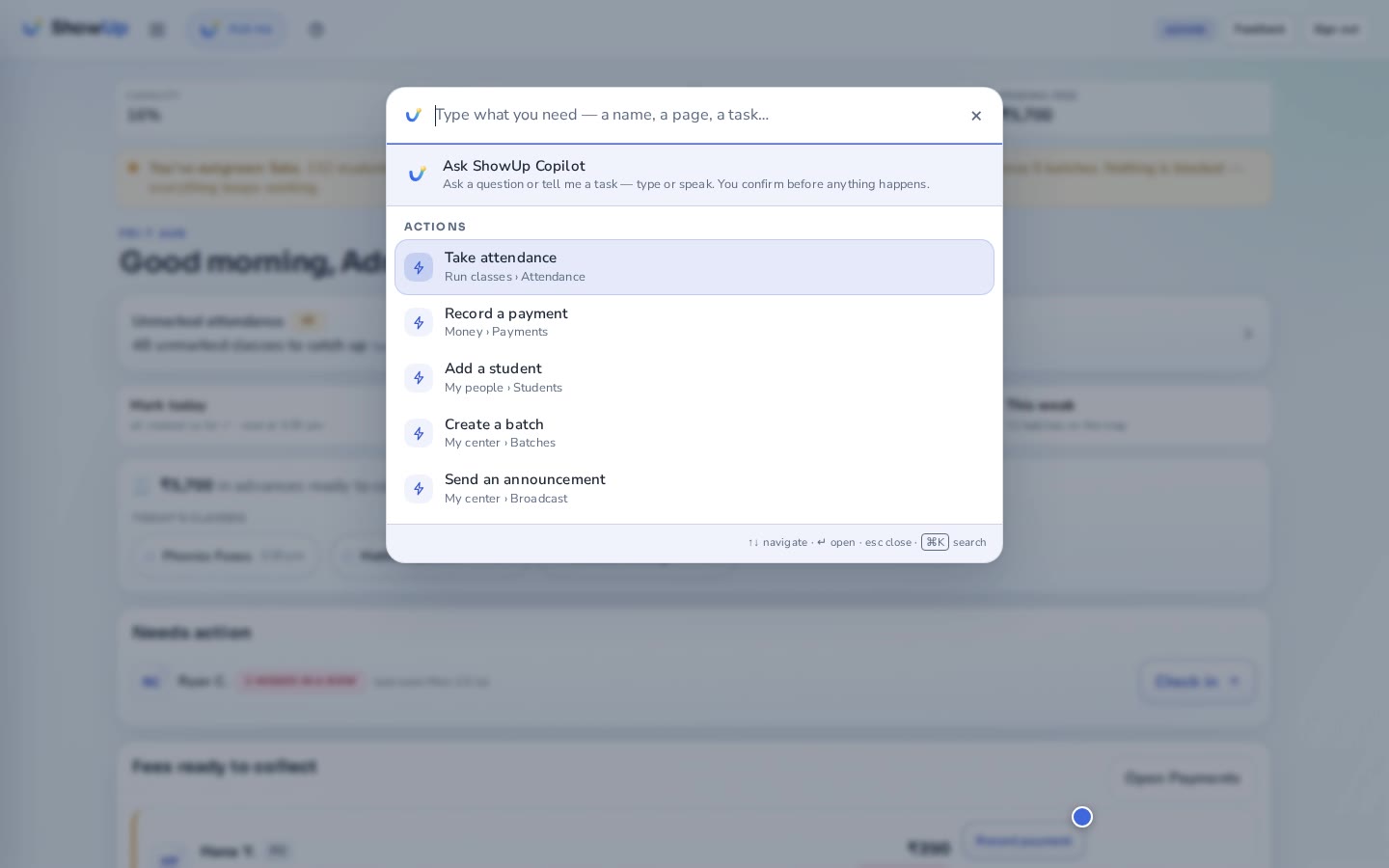Click the Copilot logo in the Ask ShowUp Copilot row
The height and width of the screenshot is (868, 1389).
click(417, 175)
